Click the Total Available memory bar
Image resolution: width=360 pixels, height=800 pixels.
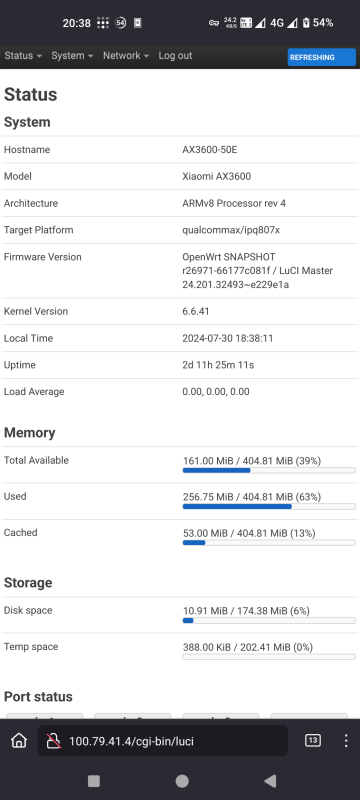coord(269,470)
